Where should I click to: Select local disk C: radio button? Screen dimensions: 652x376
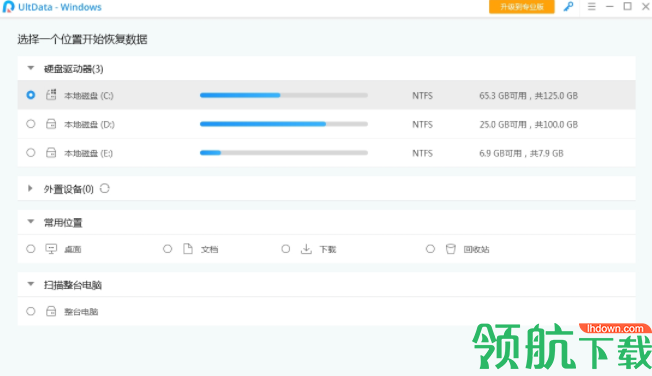31,95
